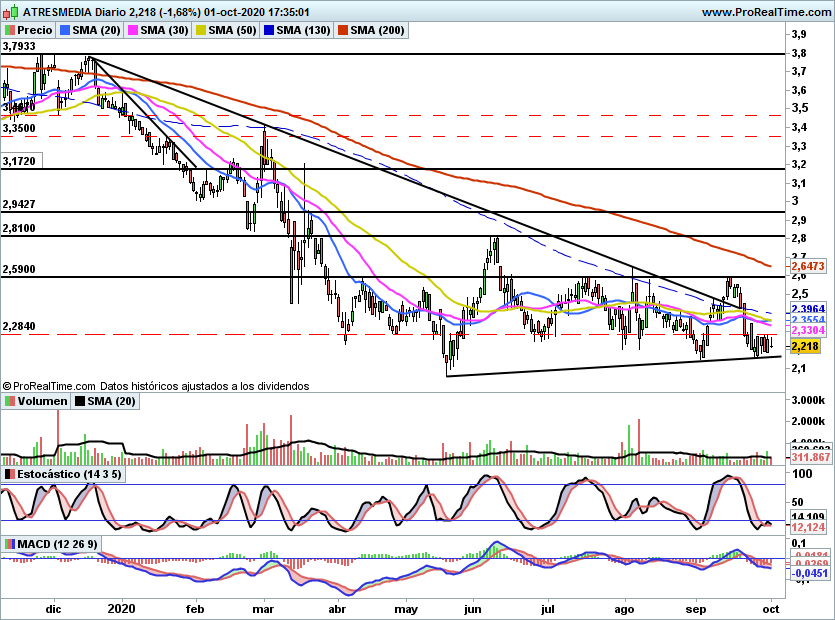Click the 2,5900 level label
835x620 pixels.
(x=19, y=270)
